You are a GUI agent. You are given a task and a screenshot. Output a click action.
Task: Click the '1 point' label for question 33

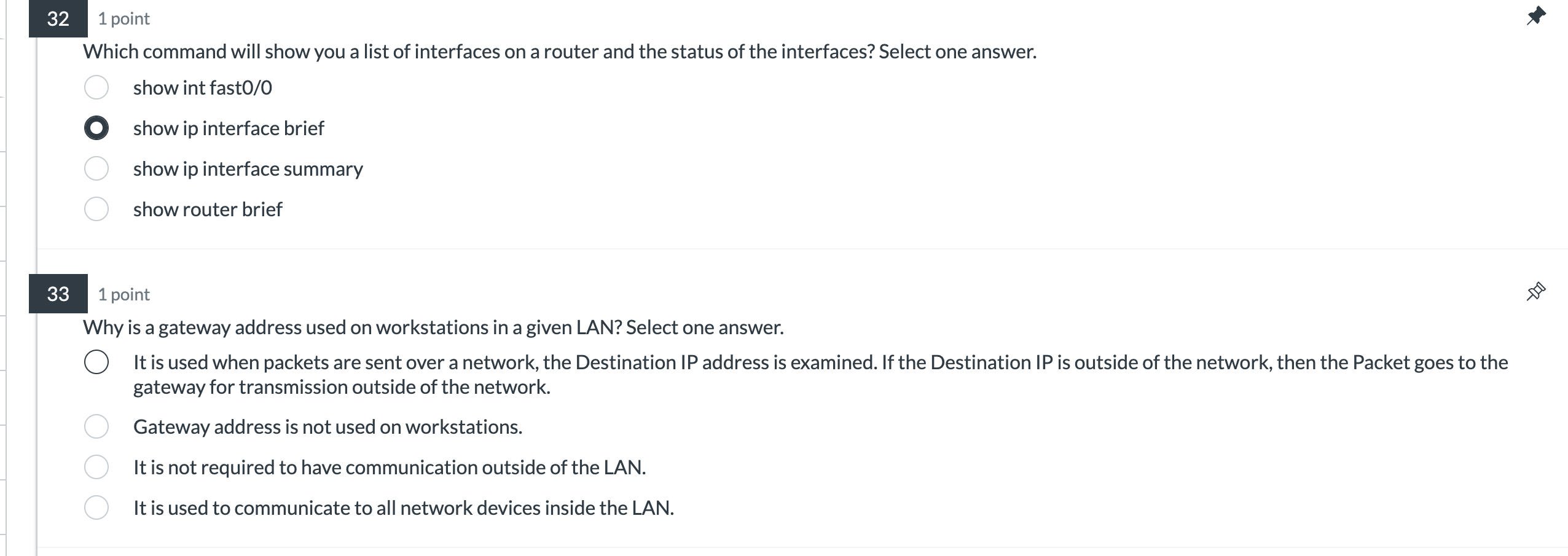coord(123,294)
